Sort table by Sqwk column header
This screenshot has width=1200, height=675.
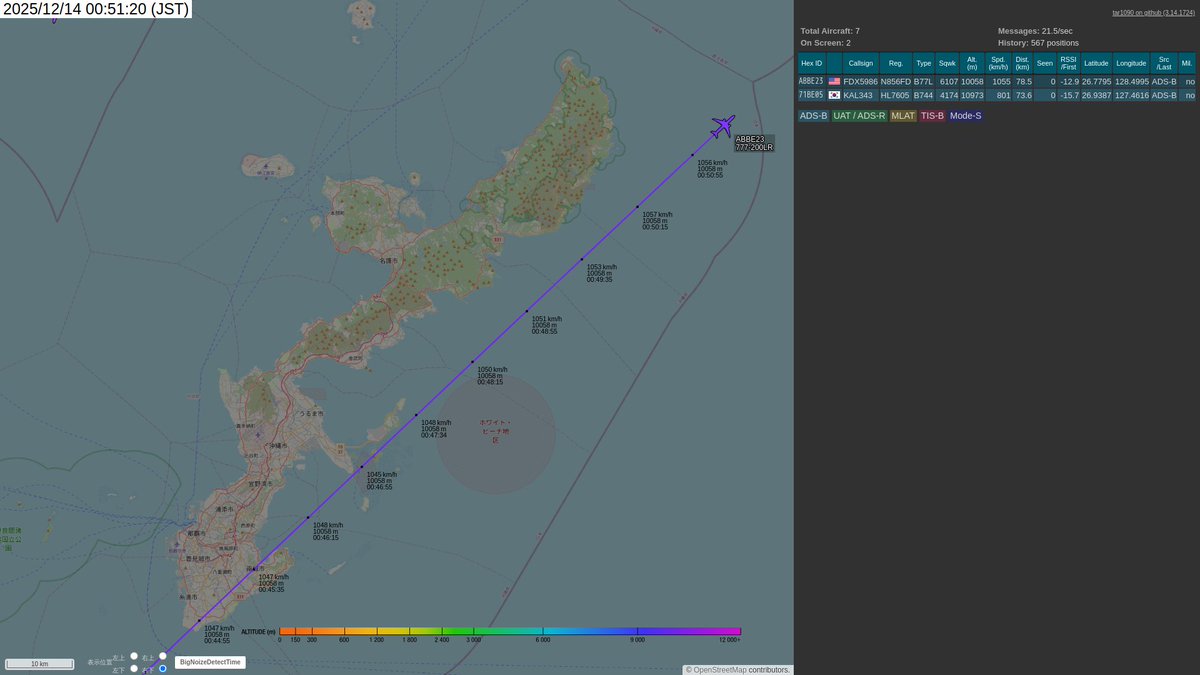click(x=947, y=63)
